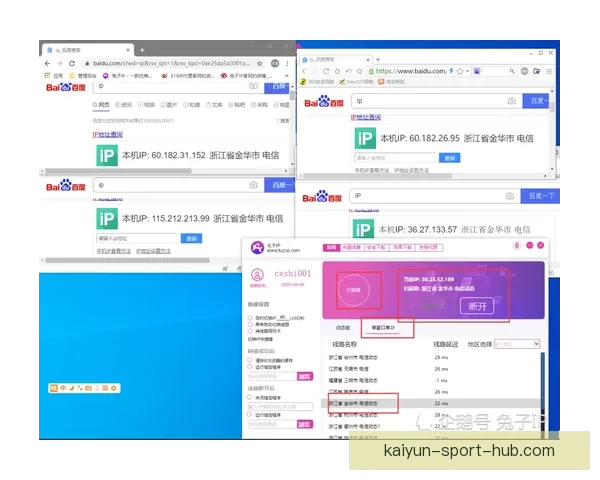This screenshot has width=600, height=480.
Task: Select the 浙江省 金华市 电信动态 row at 22 ms
Action: [432, 403]
